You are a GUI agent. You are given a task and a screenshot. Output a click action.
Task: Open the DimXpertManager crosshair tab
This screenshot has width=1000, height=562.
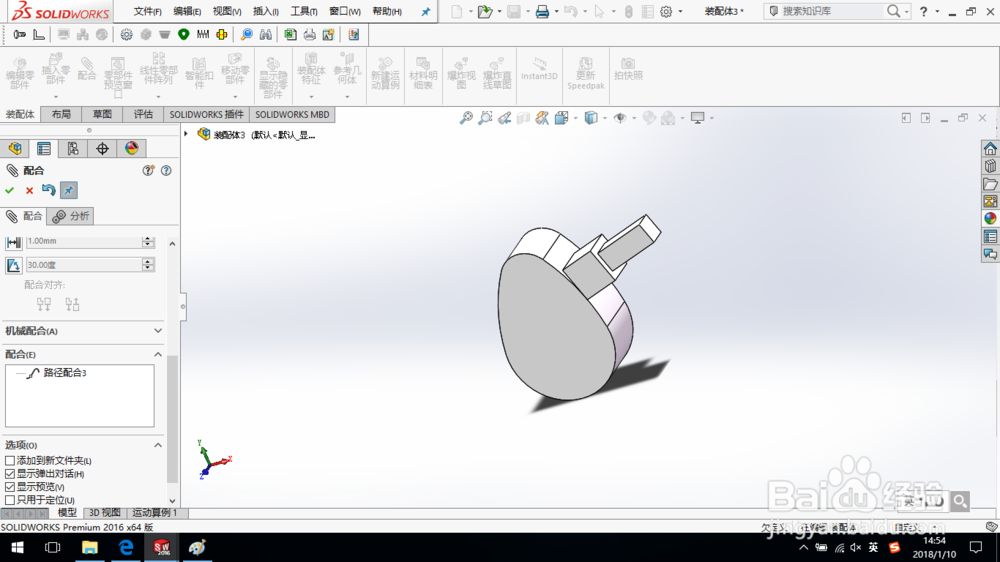click(x=102, y=149)
